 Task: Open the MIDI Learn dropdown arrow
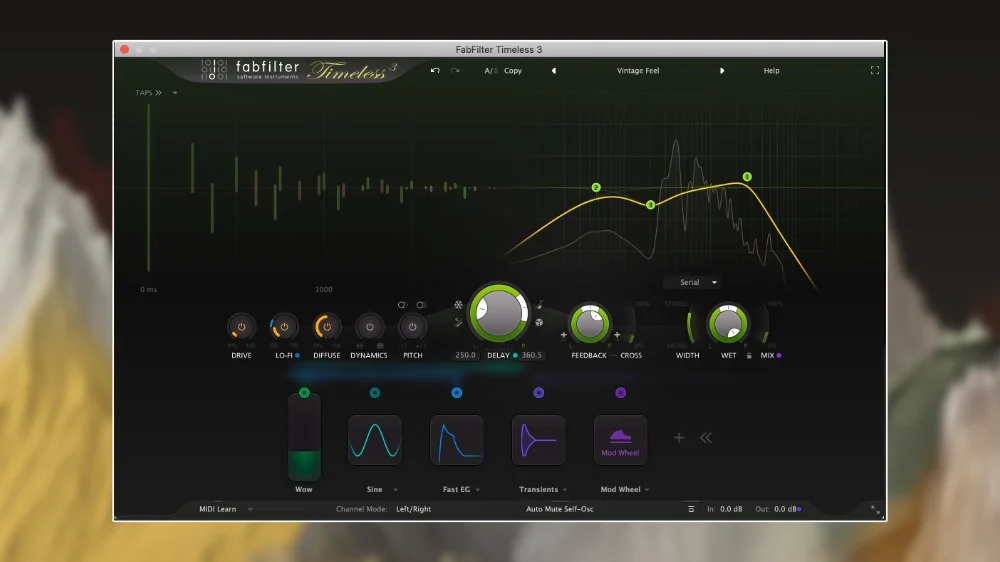pyautogui.click(x=250, y=509)
